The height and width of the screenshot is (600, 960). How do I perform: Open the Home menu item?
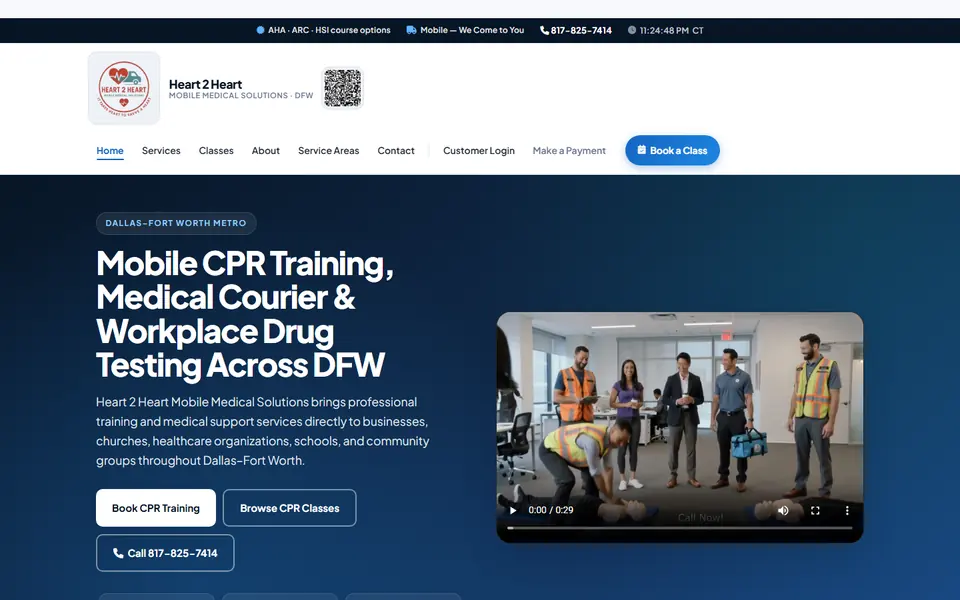[x=110, y=151]
